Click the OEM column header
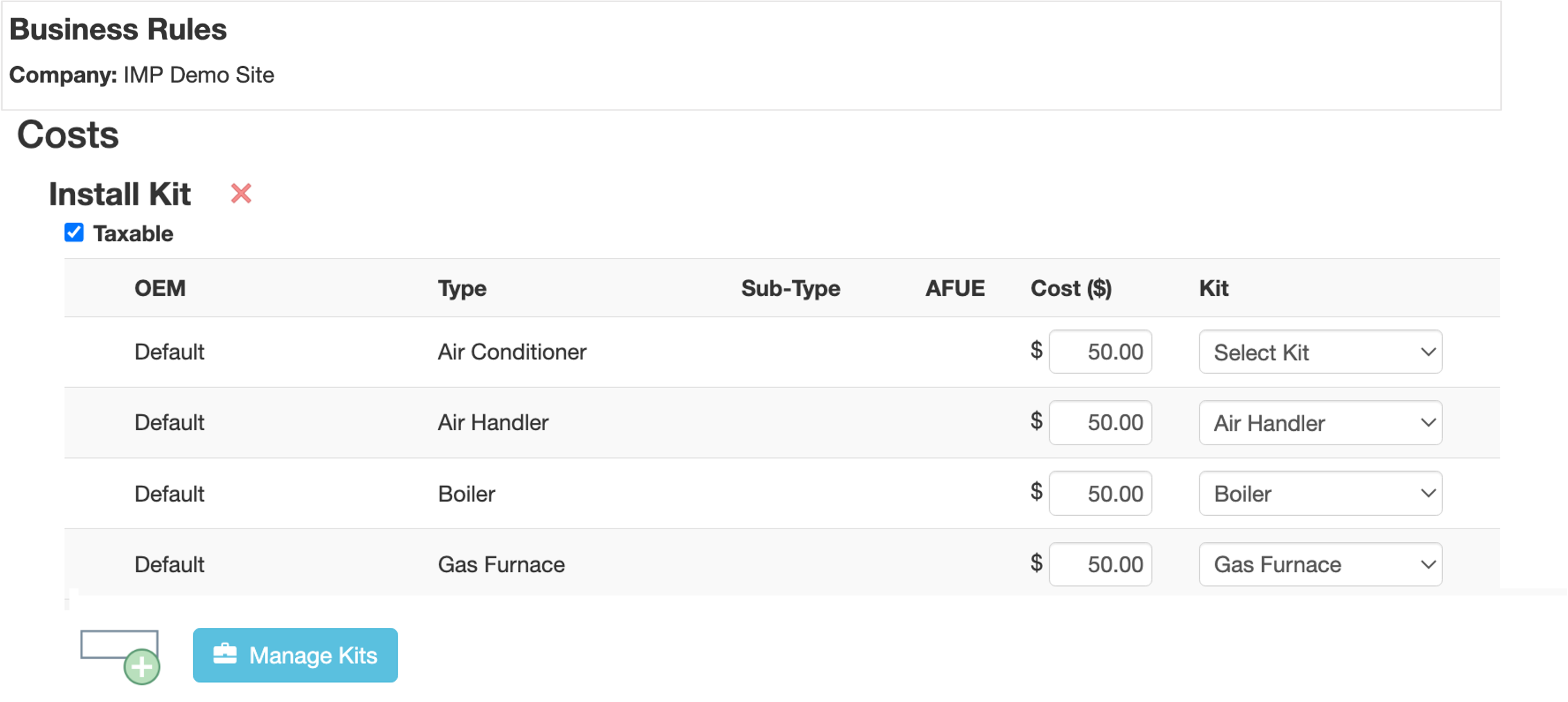Screen dimensions: 1568x702 pos(160,288)
